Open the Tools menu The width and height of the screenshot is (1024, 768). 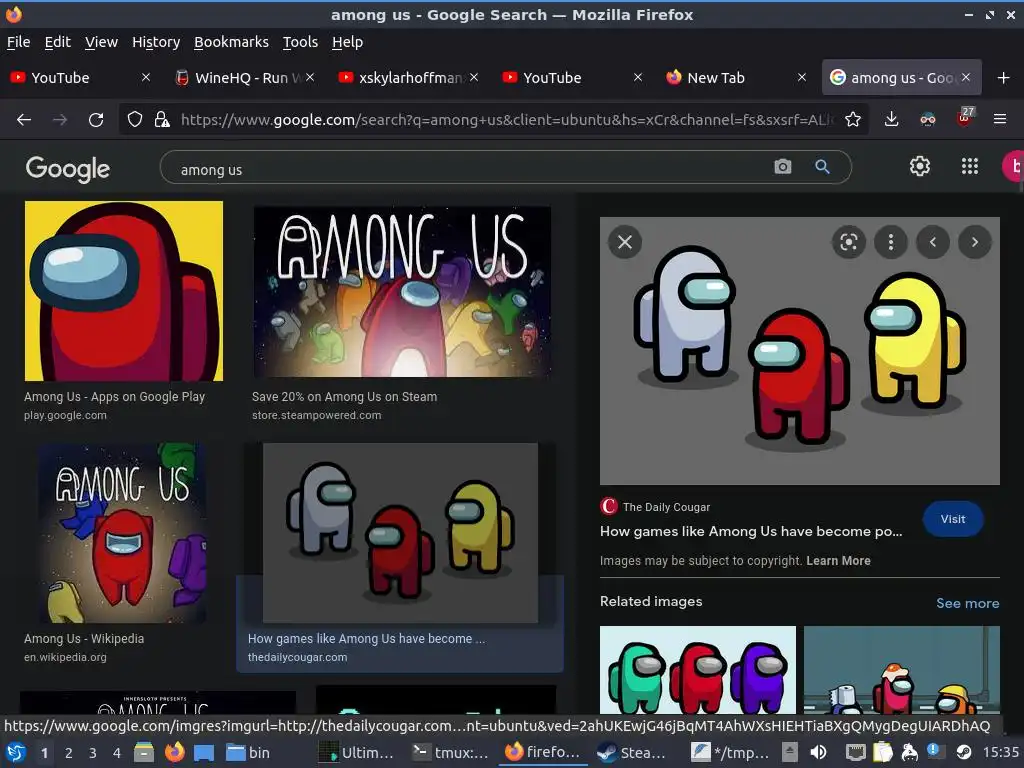[300, 42]
